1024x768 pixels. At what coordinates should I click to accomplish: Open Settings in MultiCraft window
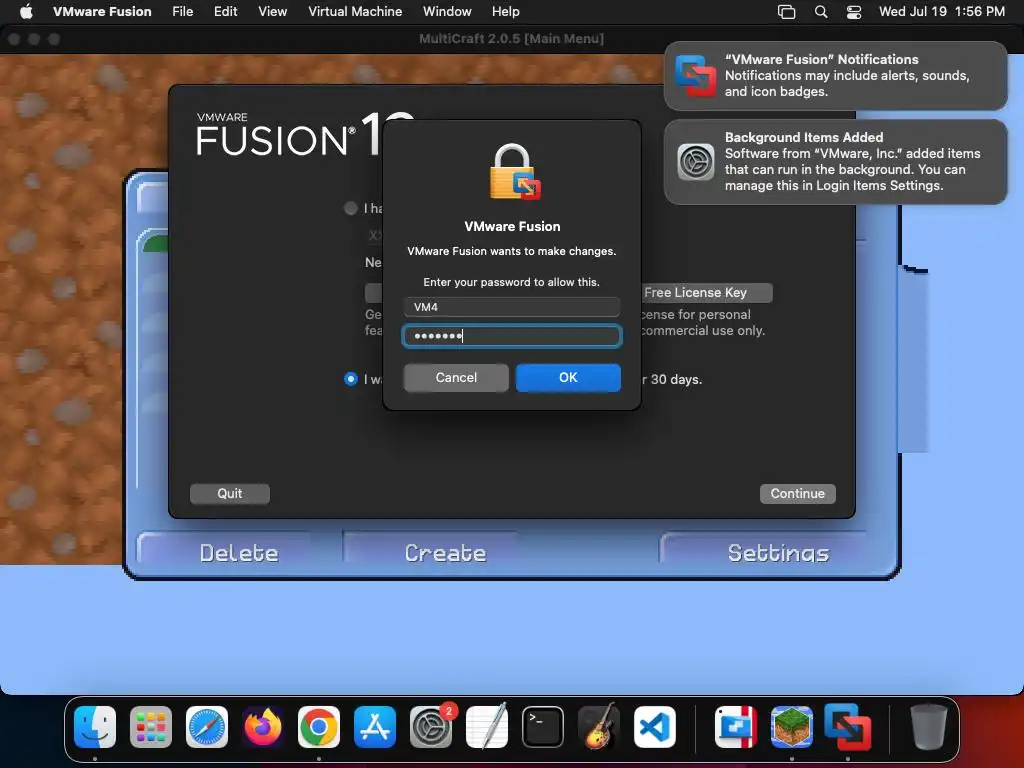(778, 553)
